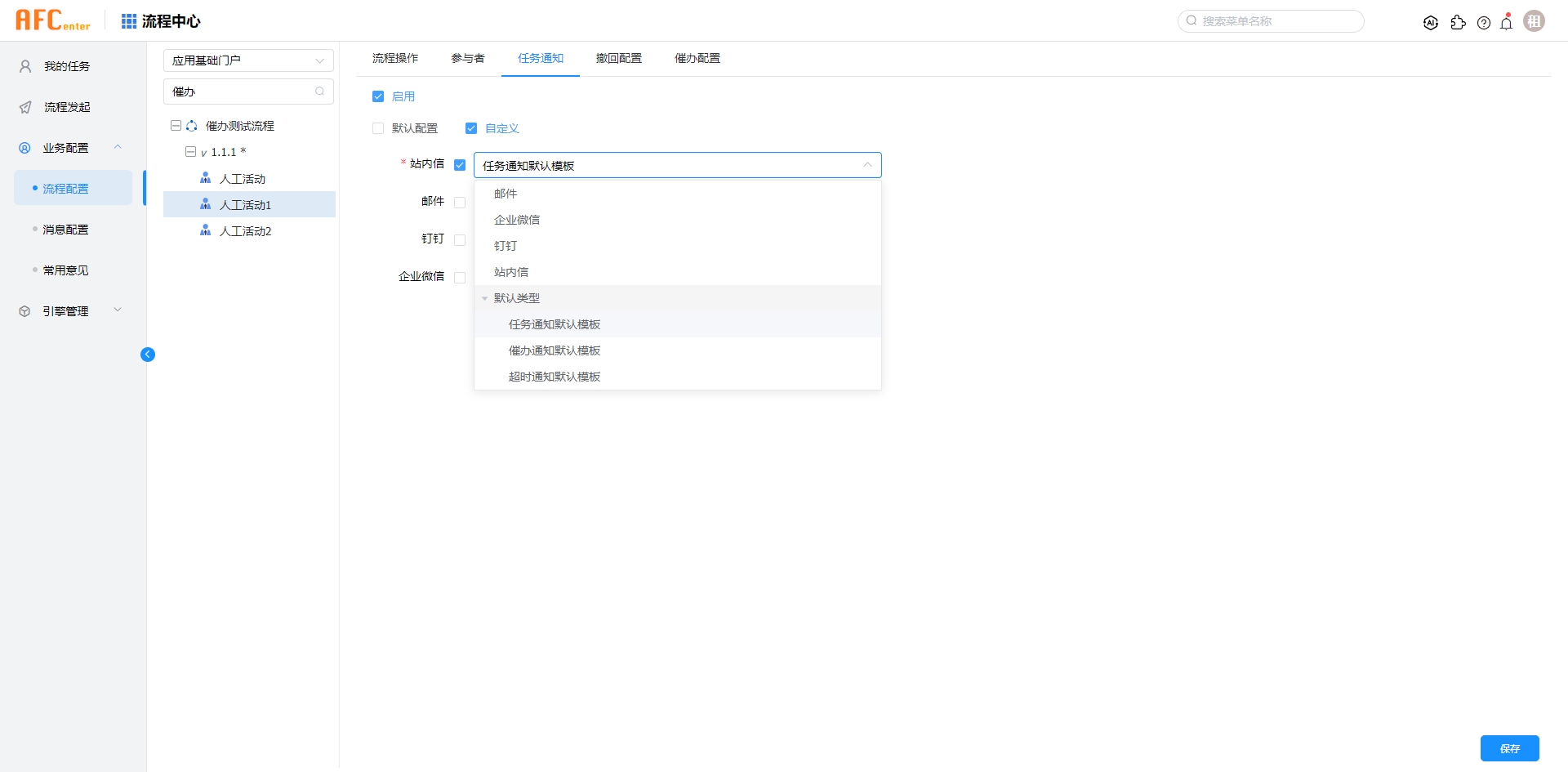
Task: Click the app grid icon beside 流程中心
Action: [x=128, y=21]
